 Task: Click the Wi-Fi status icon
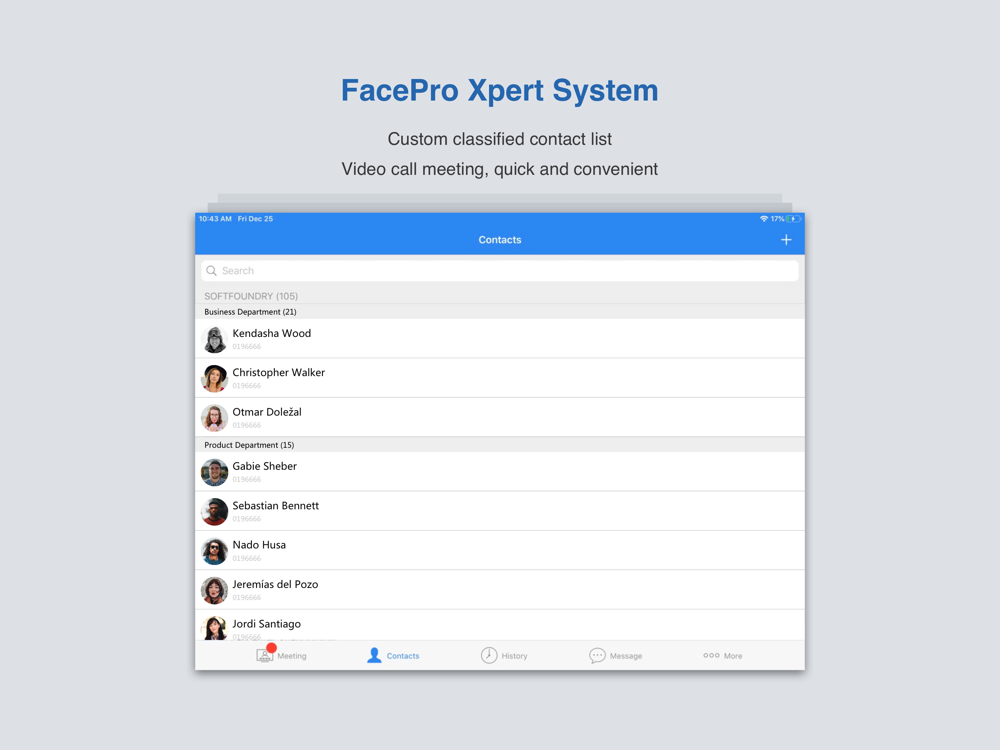763,219
